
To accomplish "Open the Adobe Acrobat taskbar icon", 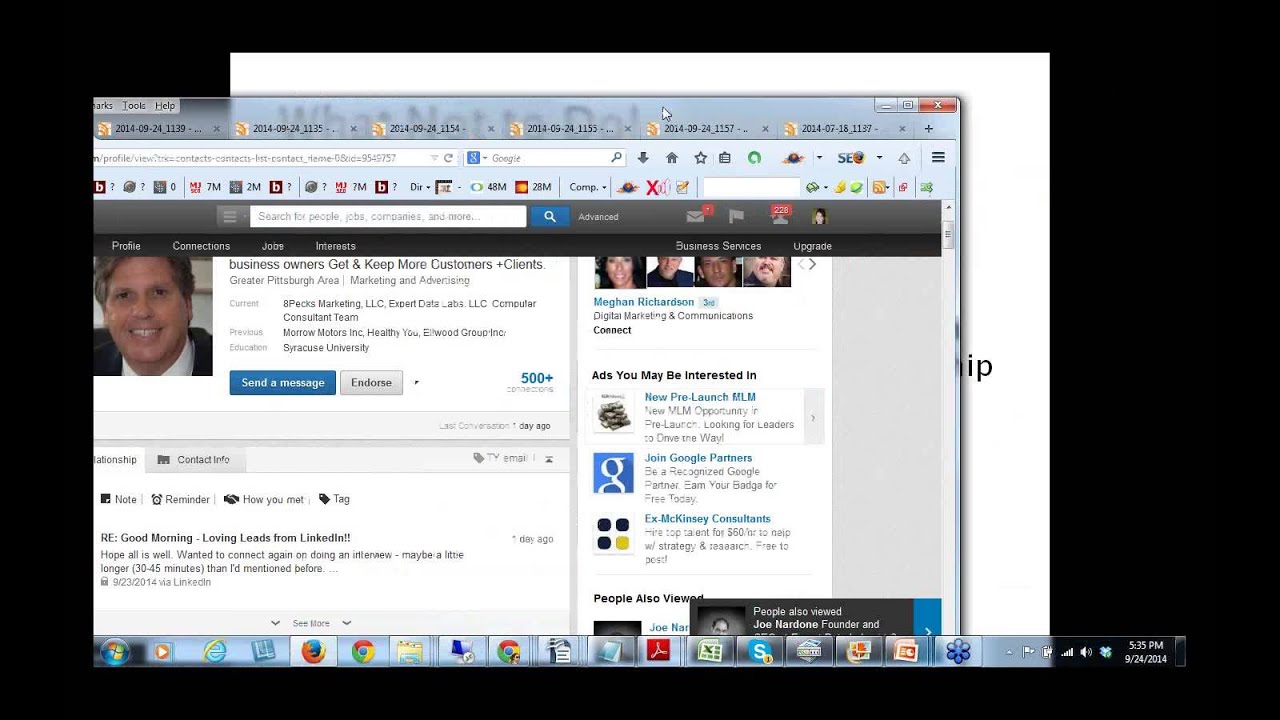I will pos(658,652).
